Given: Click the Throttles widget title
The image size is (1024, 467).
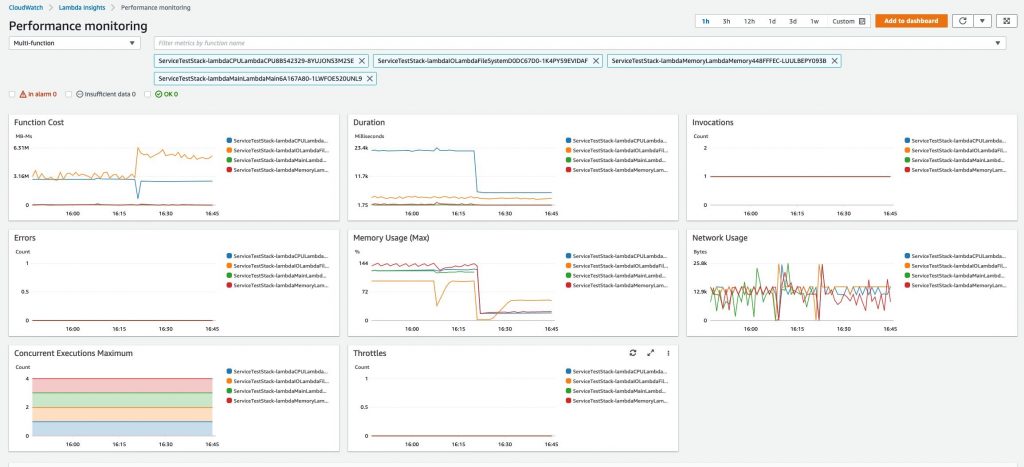Looking at the screenshot, I should click(x=370, y=353).
